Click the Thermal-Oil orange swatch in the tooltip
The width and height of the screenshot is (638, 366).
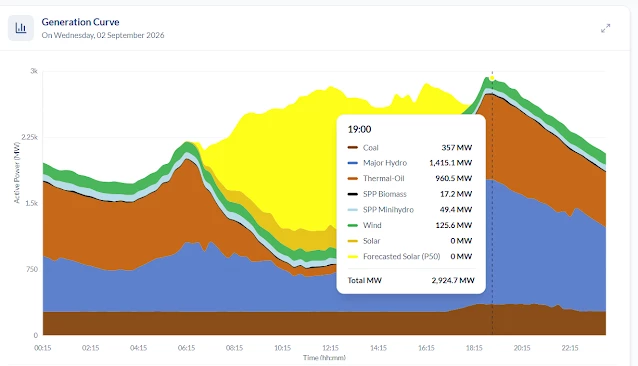pos(352,179)
